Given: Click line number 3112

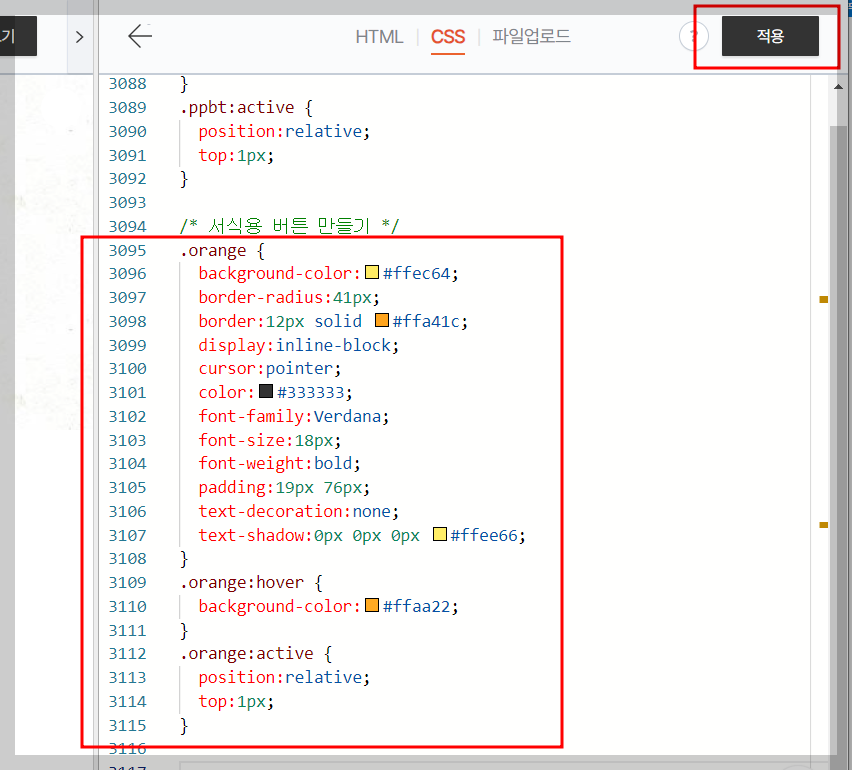Looking at the screenshot, I should (128, 654).
